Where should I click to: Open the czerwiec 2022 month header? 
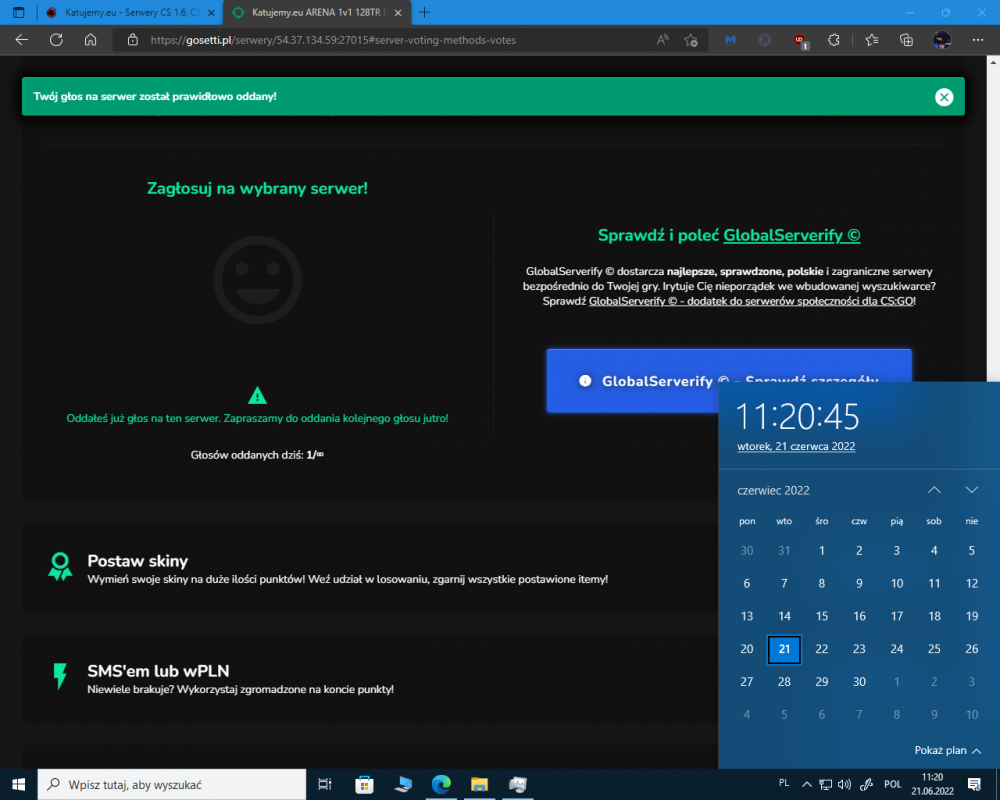click(773, 491)
